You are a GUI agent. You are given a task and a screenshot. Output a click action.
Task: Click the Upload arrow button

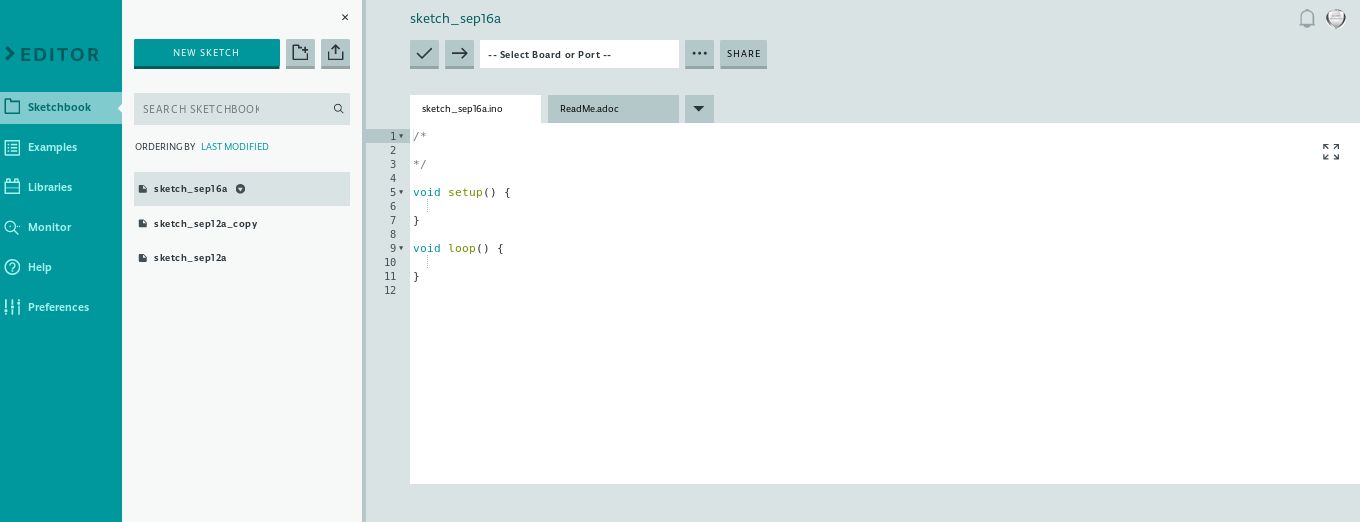click(459, 54)
